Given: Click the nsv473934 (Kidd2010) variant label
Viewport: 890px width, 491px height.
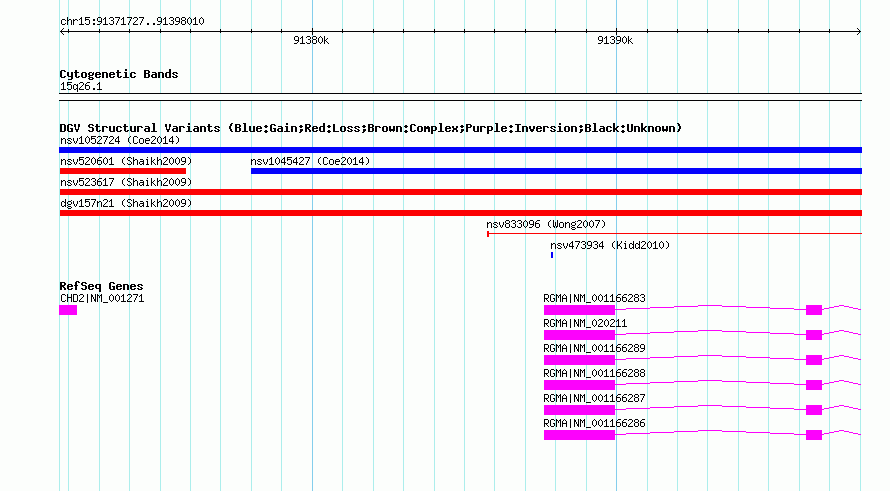Looking at the screenshot, I should coord(610,245).
